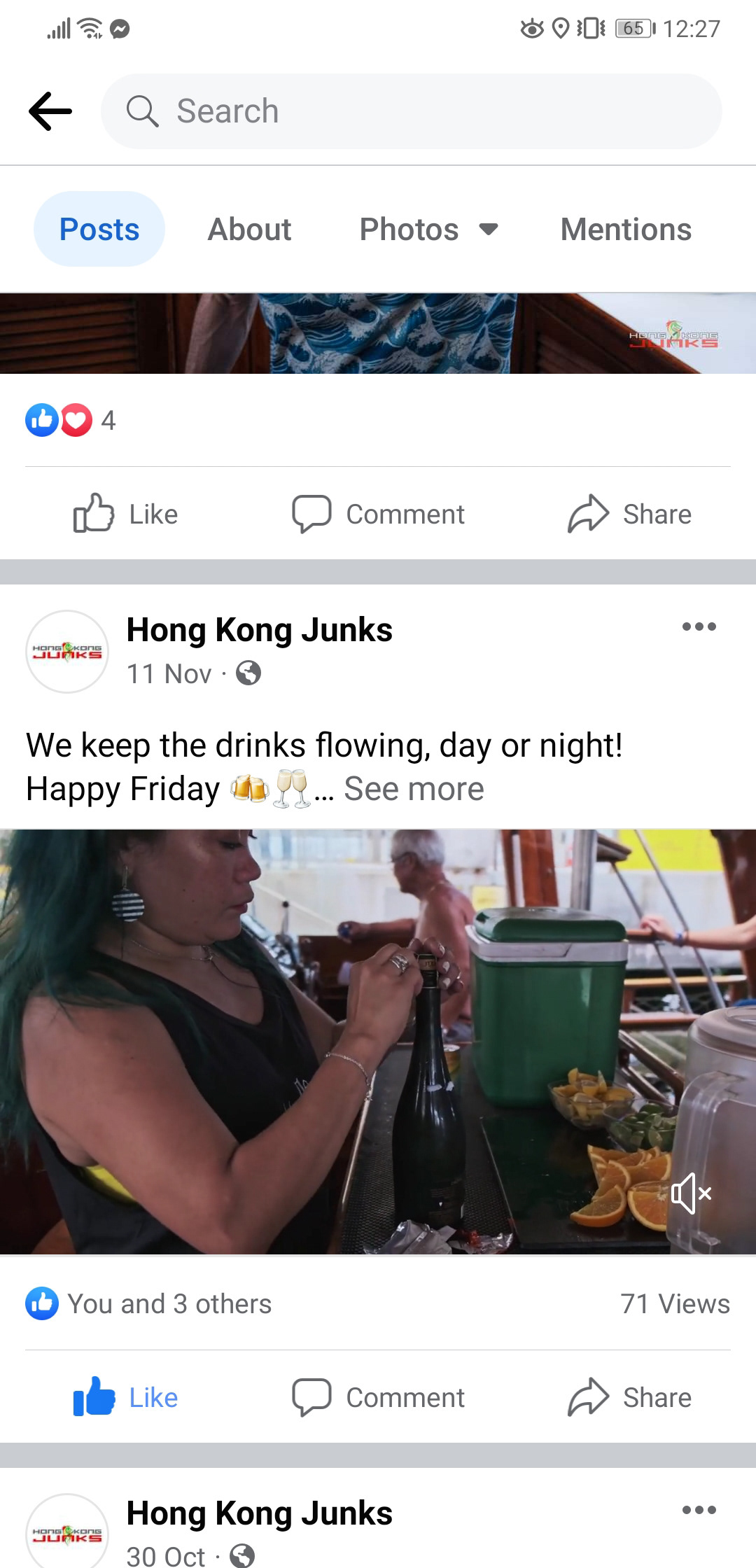Image resolution: width=756 pixels, height=1568 pixels.
Task: Switch to the About tab
Action: (249, 229)
